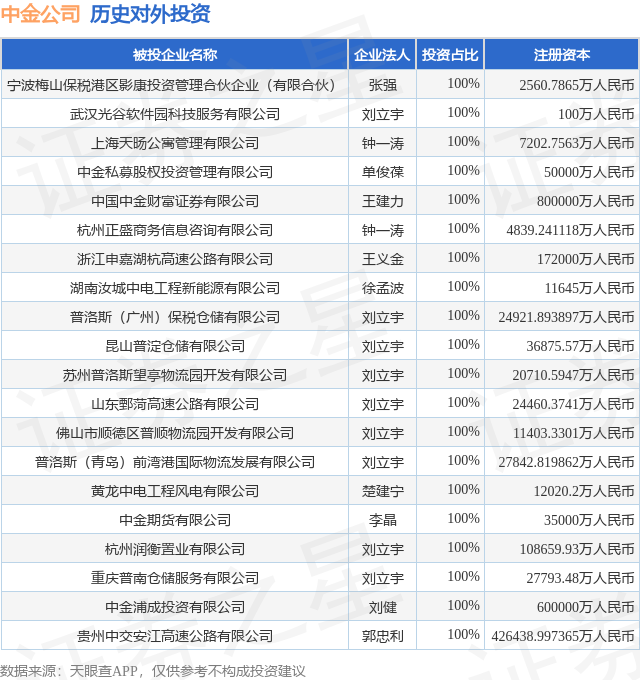Click capital value 600000万人民币
Image resolution: width=640 pixels, height=680 pixels.
[586, 607]
